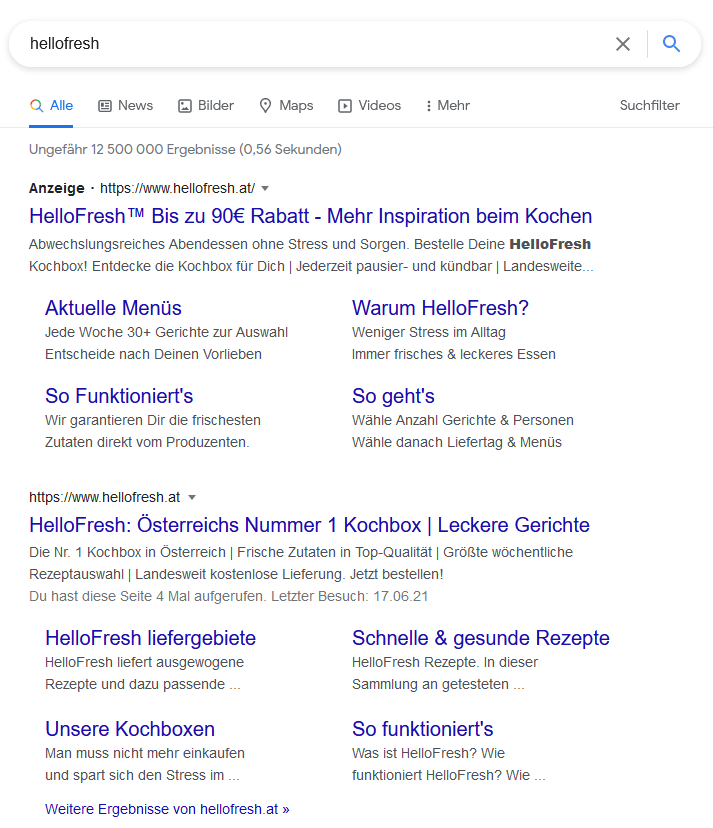Open the Mehr menu
Image resolution: width=713 pixels, height=828 pixels.
(x=448, y=106)
